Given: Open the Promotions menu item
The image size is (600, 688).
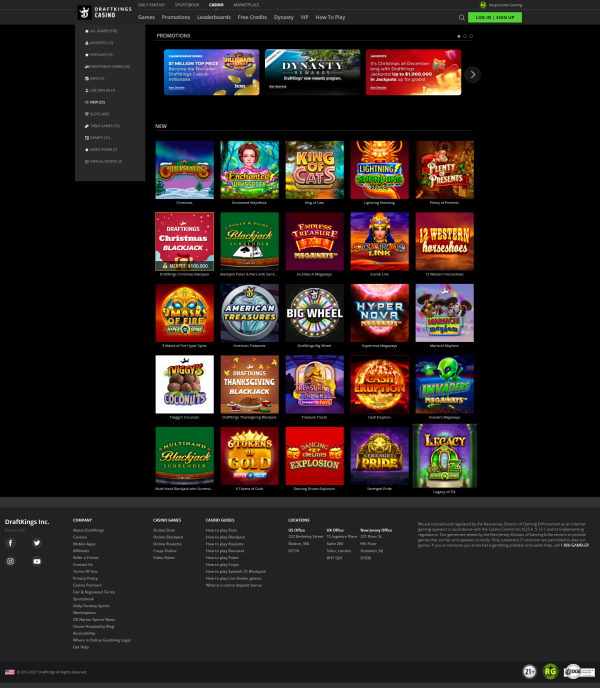Looking at the screenshot, I should pyautogui.click(x=176, y=18).
